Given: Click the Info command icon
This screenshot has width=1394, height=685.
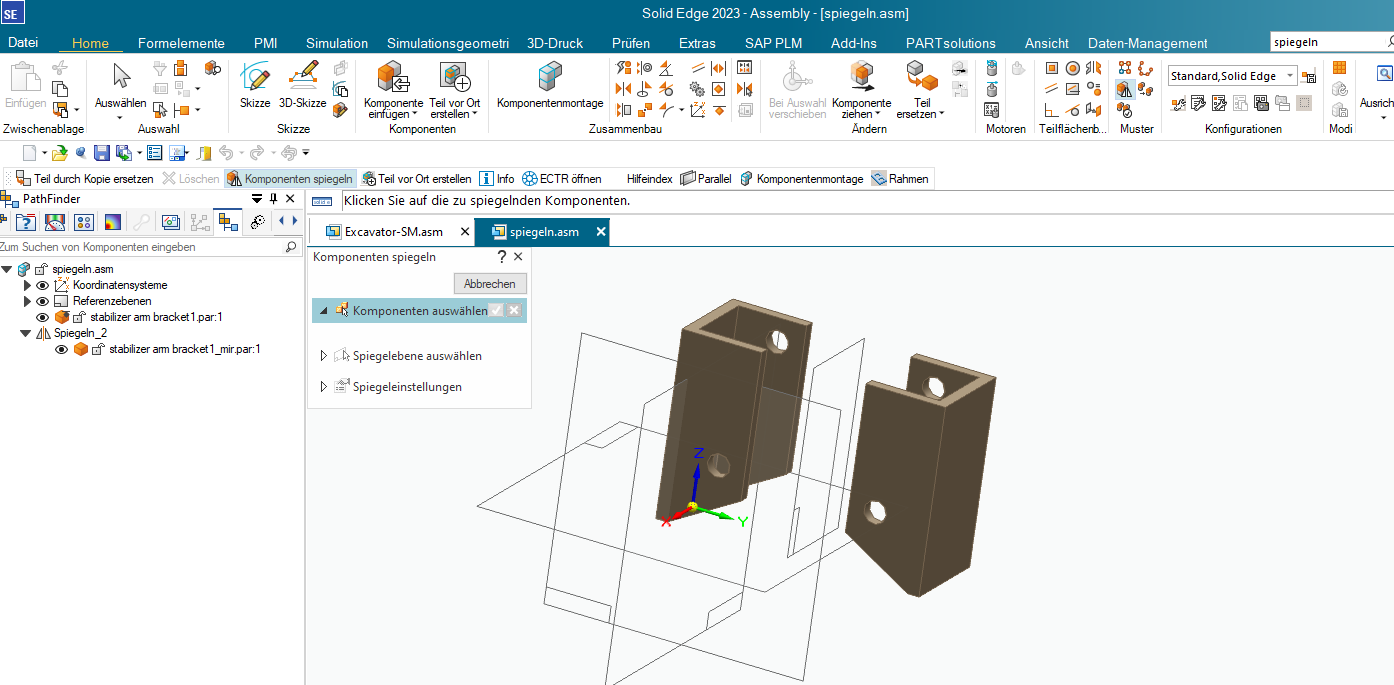Looking at the screenshot, I should tap(497, 179).
